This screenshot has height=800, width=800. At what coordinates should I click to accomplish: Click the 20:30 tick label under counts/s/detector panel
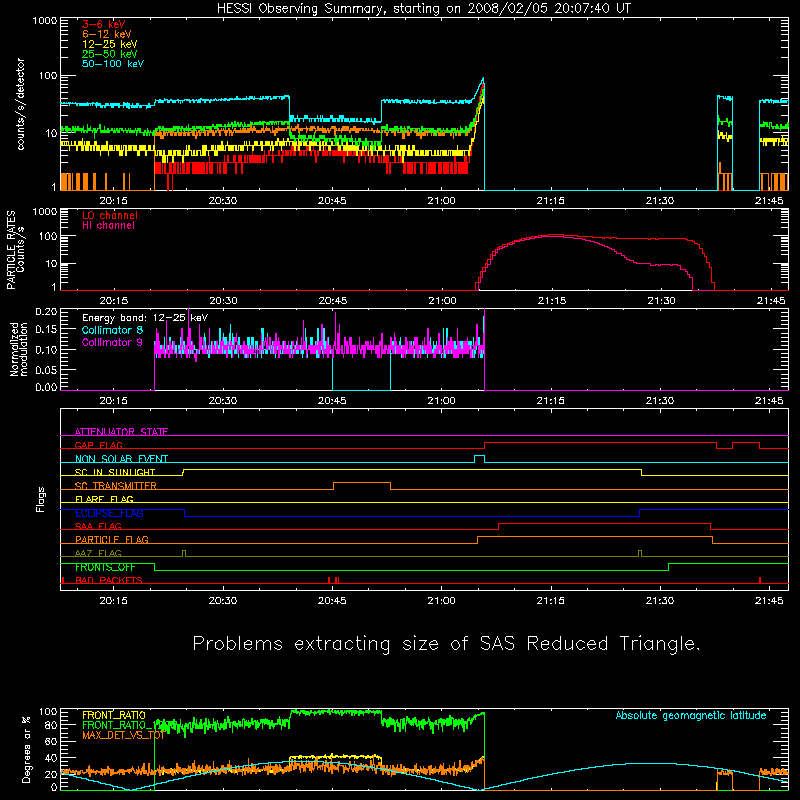pyautogui.click(x=223, y=201)
